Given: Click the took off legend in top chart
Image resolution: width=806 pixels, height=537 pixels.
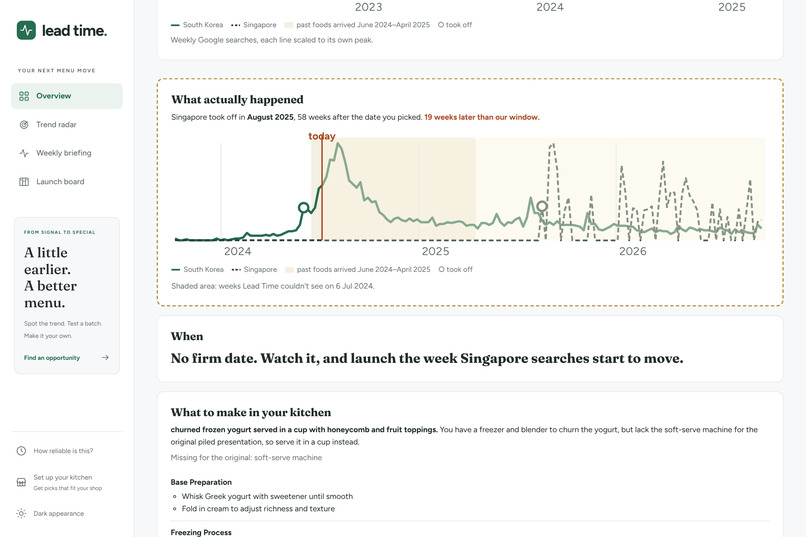Looking at the screenshot, I should (455, 25).
